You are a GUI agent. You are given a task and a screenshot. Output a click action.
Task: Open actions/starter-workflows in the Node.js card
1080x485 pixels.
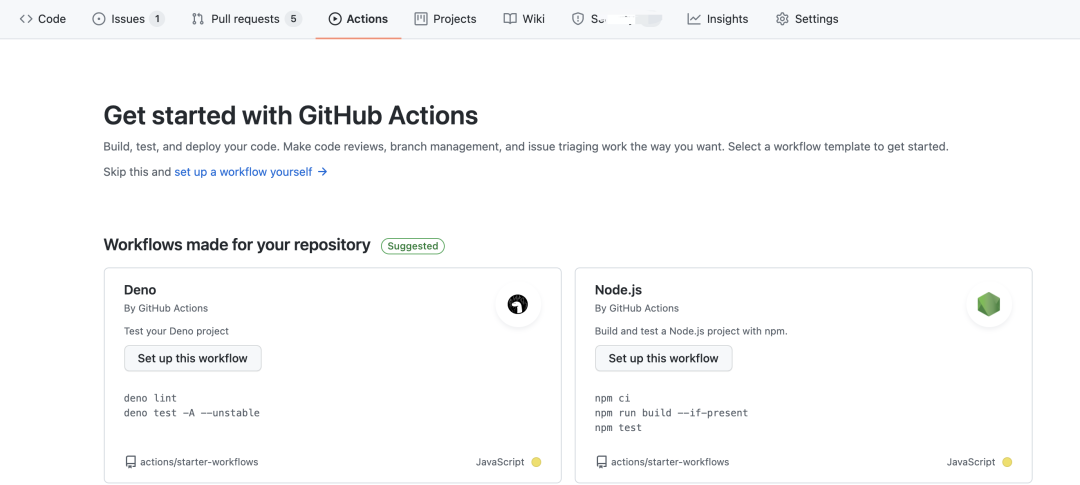tap(670, 462)
